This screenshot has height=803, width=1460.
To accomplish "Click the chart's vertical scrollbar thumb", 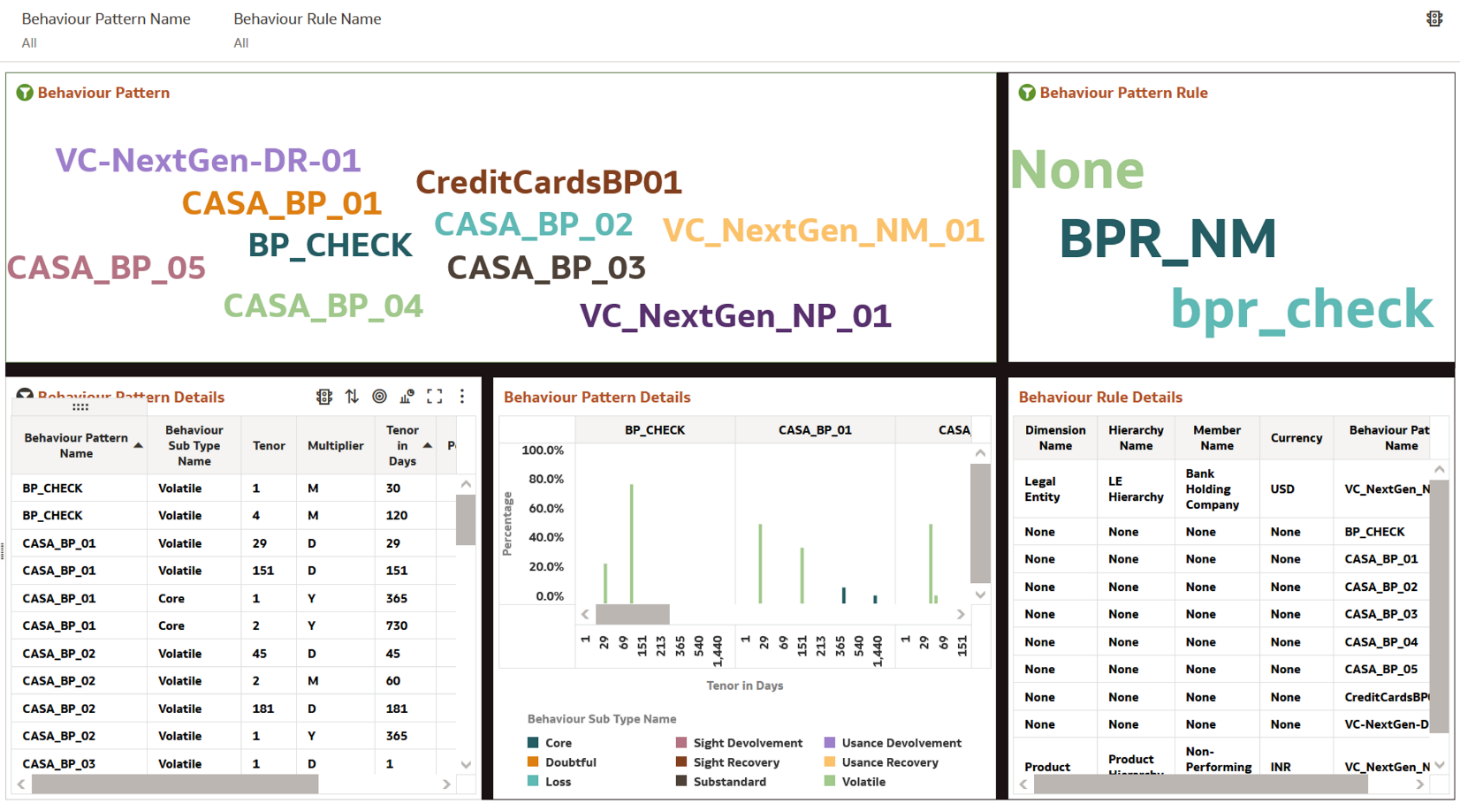I will [980, 524].
